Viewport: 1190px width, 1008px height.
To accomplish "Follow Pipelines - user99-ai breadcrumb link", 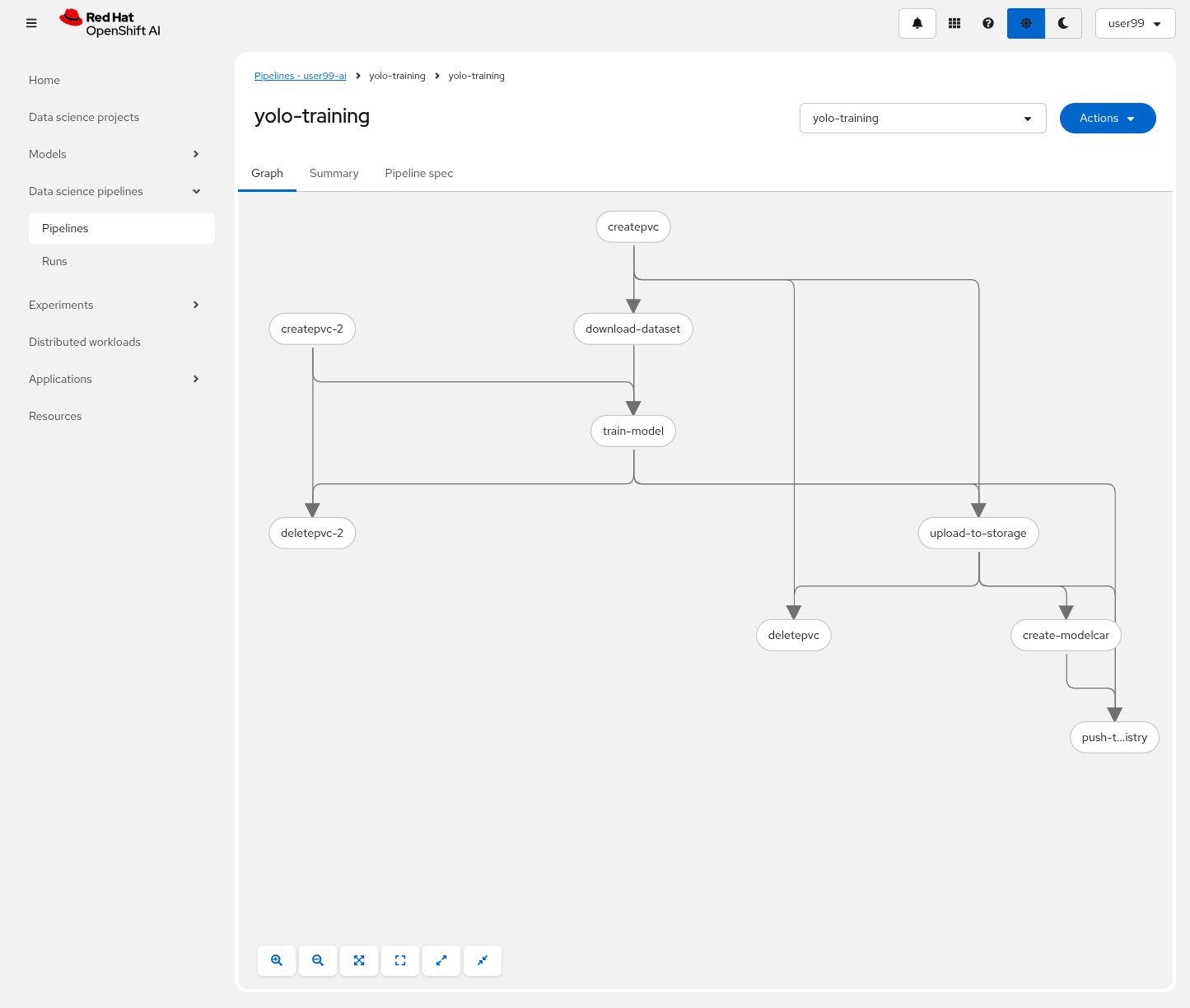I will [x=300, y=76].
